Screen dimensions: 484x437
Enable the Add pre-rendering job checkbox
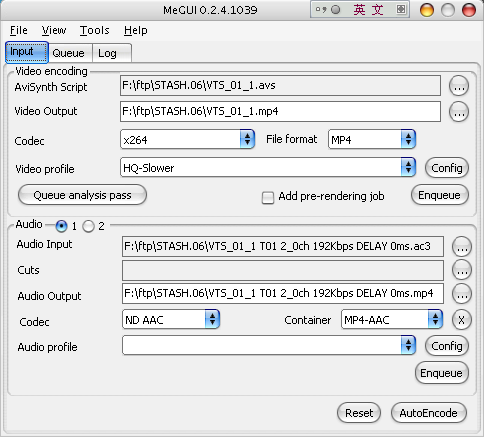click(x=268, y=197)
